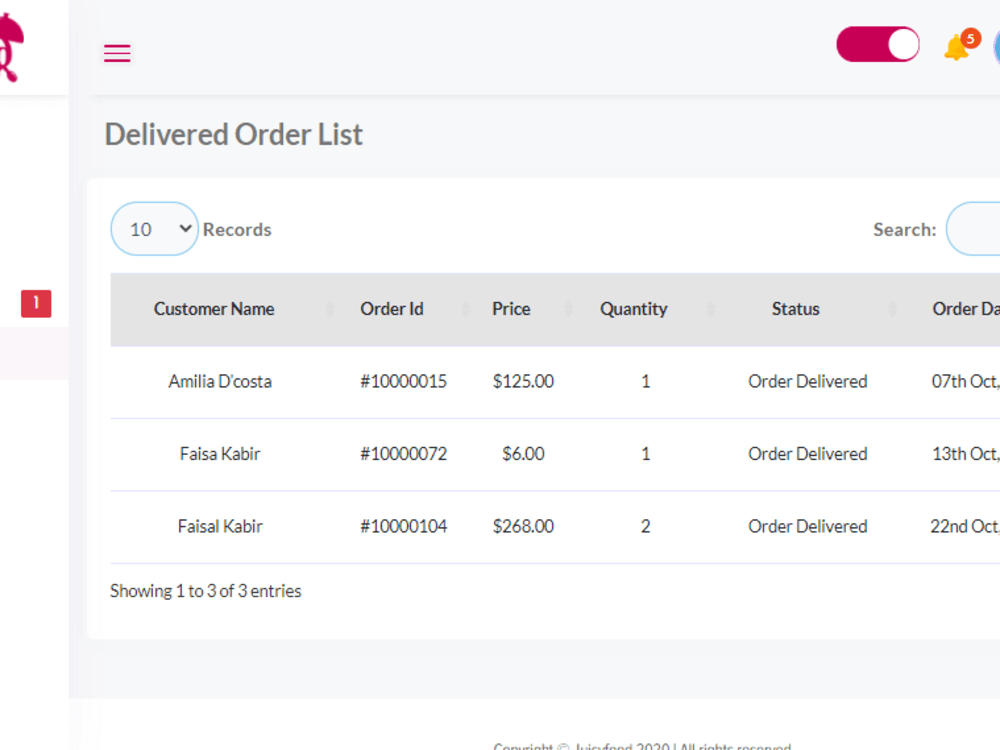Sort orders by Price

pyautogui.click(x=510, y=309)
